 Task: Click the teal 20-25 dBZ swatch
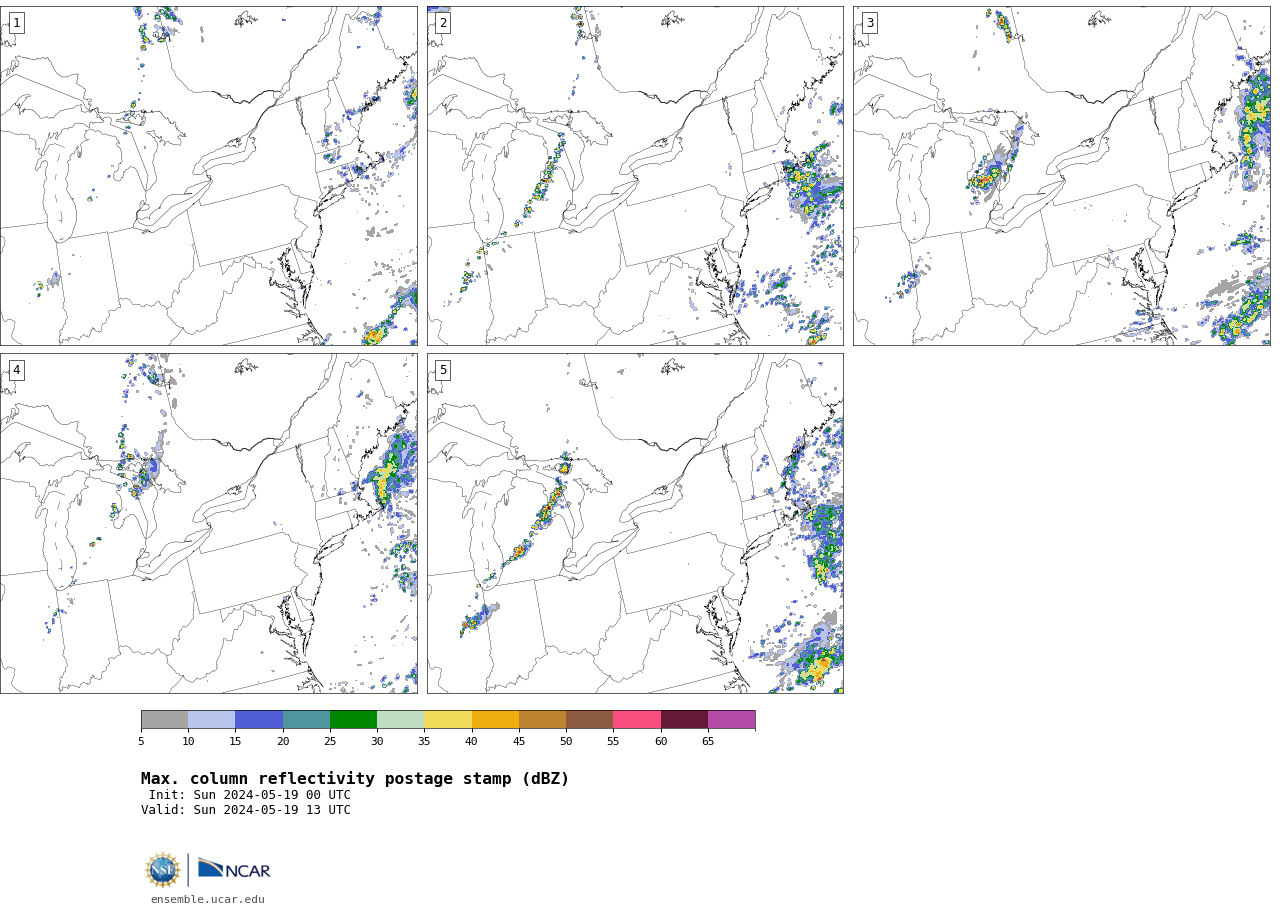click(306, 720)
